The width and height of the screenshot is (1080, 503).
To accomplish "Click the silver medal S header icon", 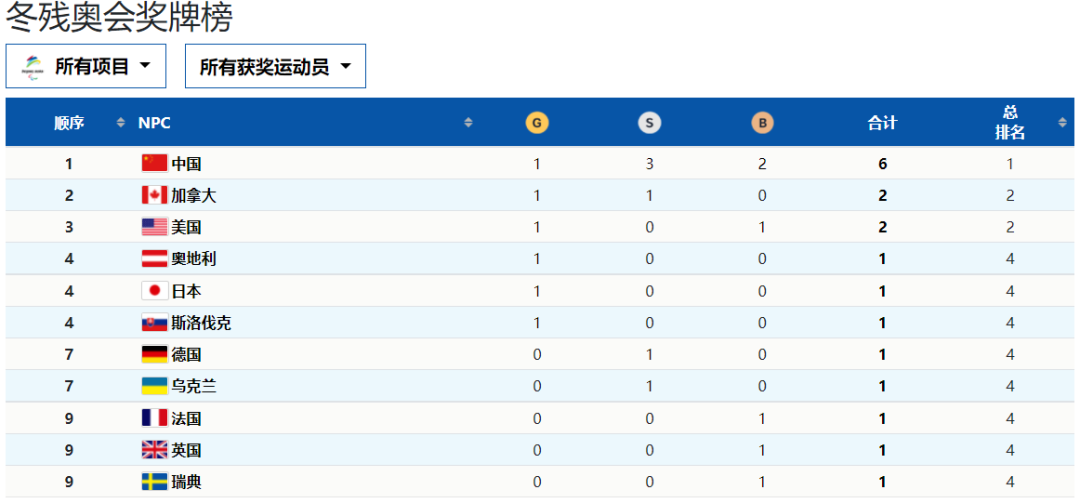I will pyautogui.click(x=649, y=123).
